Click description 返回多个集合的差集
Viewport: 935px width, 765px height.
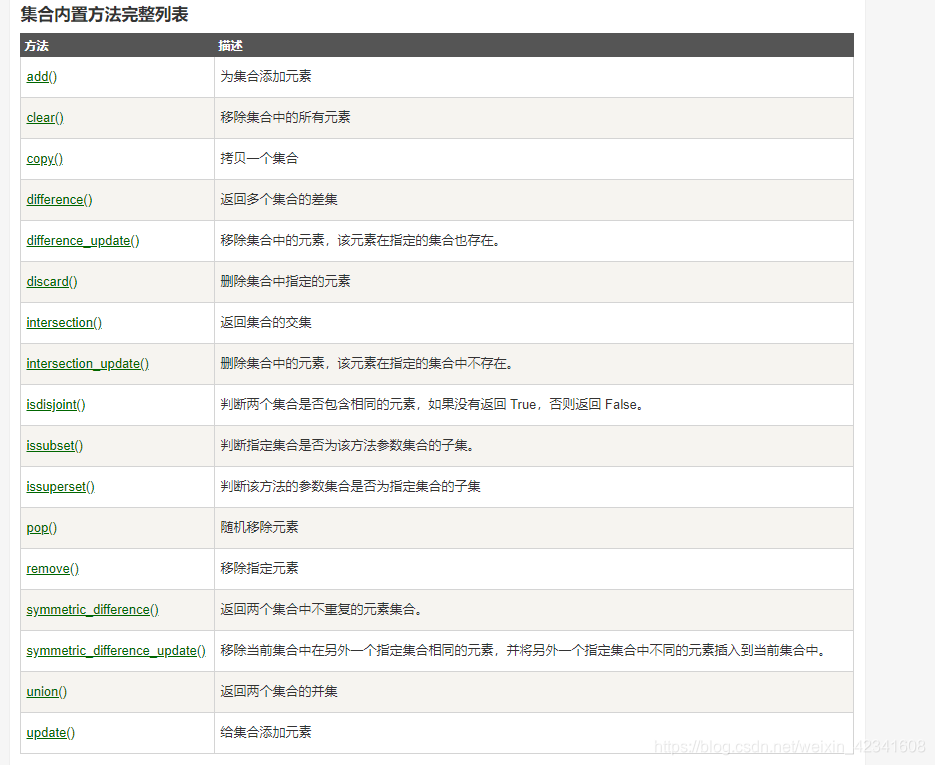click(x=279, y=200)
